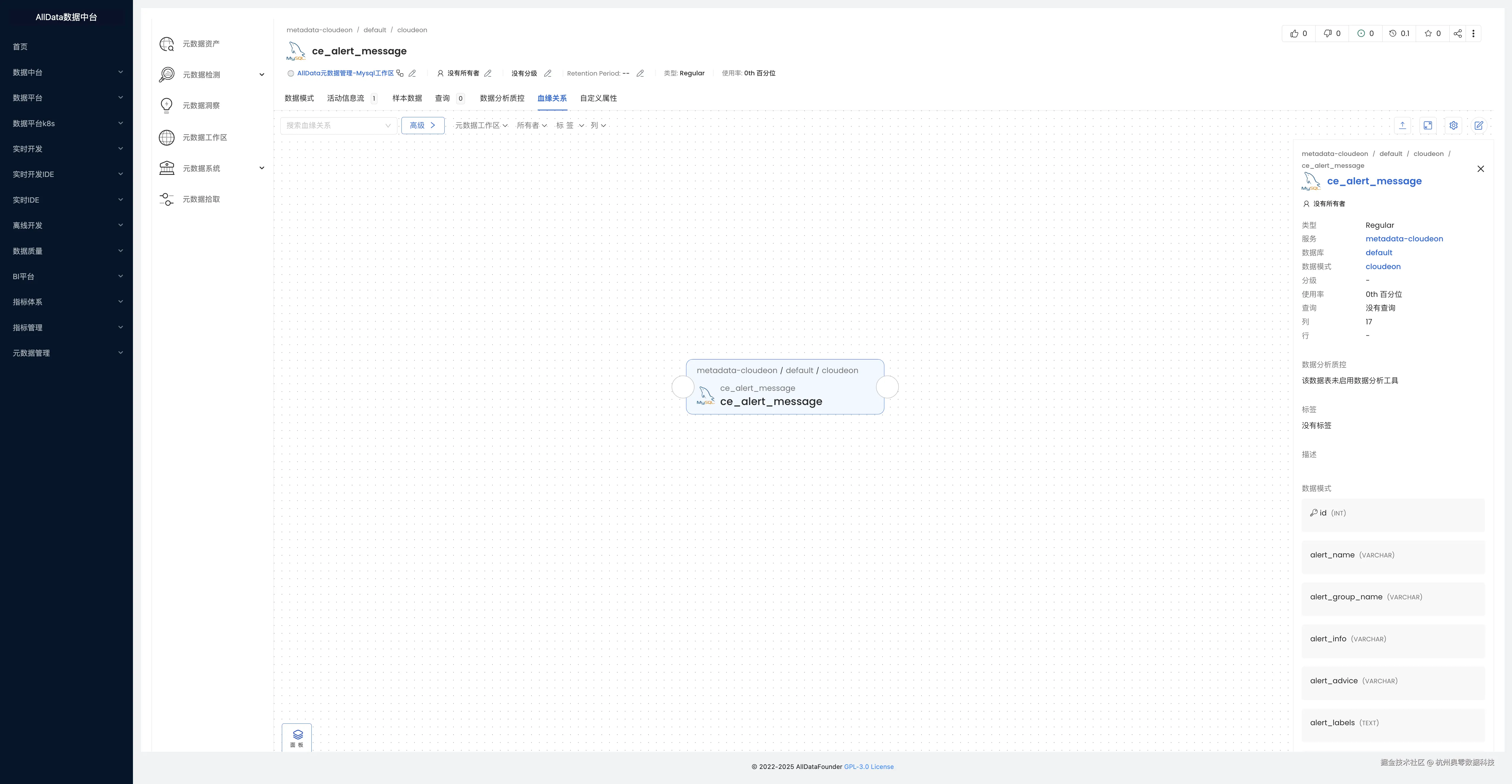Edit the owner pencil icon
Viewport: 1512px width, 784px height.
[x=488, y=73]
